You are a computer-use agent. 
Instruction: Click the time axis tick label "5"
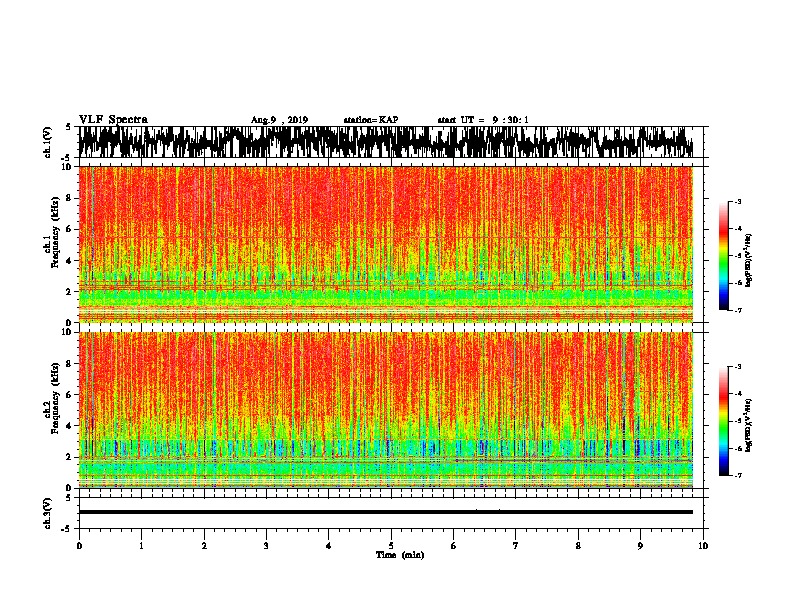[x=391, y=546]
